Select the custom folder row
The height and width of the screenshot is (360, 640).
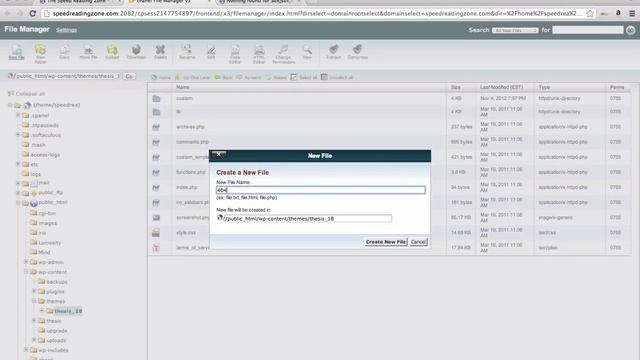(x=389, y=98)
